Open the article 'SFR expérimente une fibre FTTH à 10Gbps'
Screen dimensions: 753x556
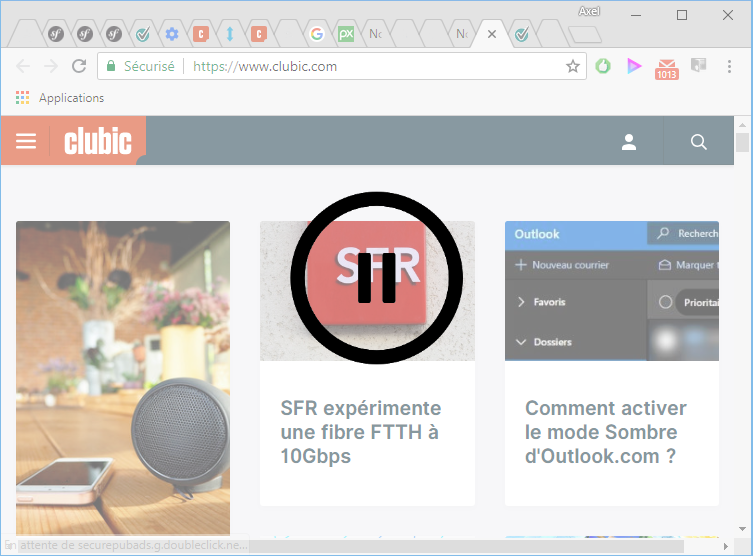point(361,432)
